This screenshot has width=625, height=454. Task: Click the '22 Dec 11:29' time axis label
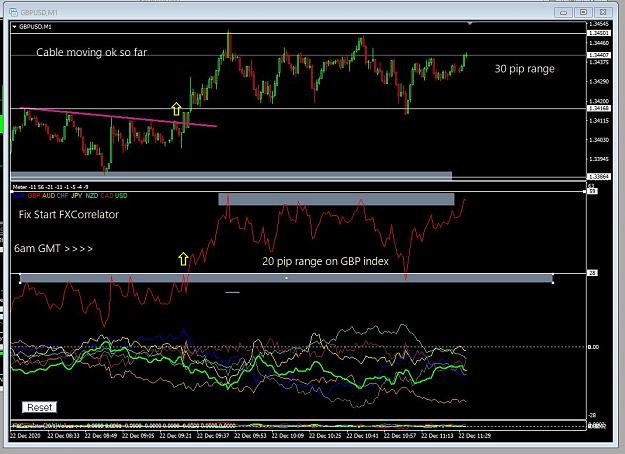coord(474,436)
